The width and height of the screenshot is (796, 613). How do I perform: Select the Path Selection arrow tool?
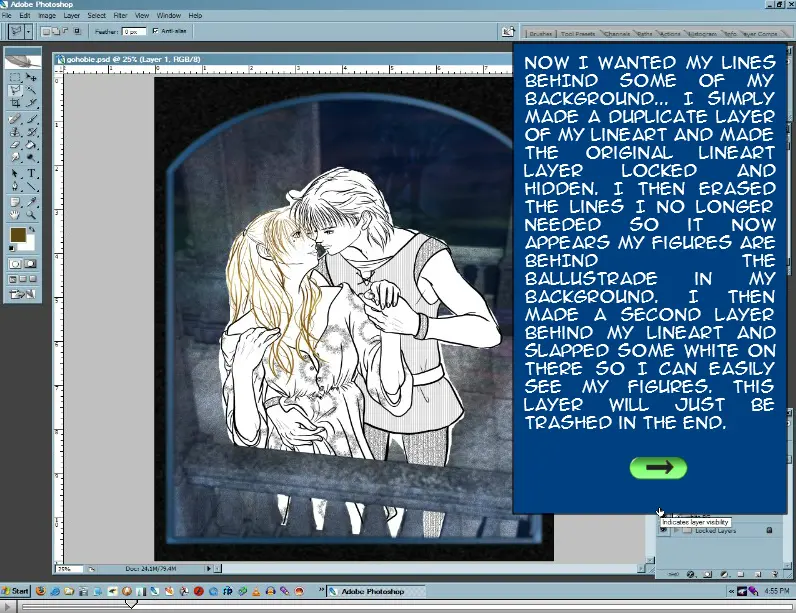click(15, 174)
